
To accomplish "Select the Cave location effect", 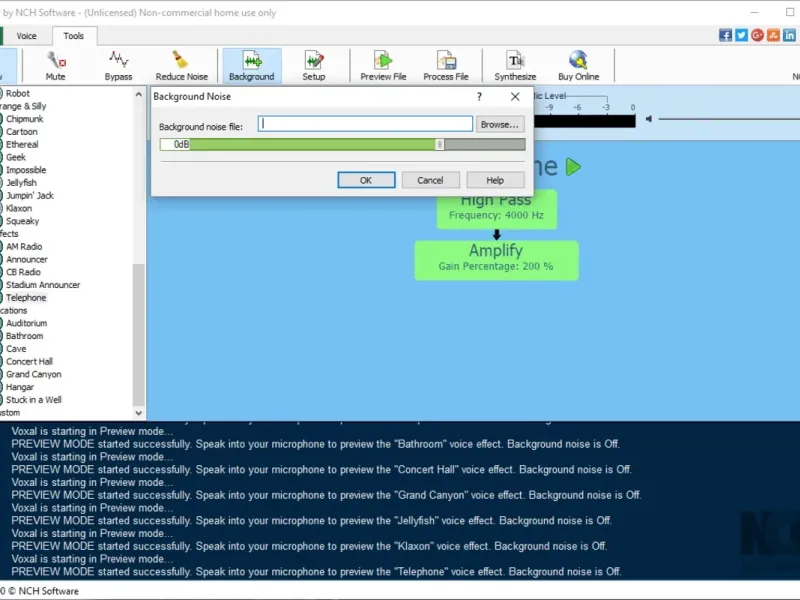I will point(16,348).
